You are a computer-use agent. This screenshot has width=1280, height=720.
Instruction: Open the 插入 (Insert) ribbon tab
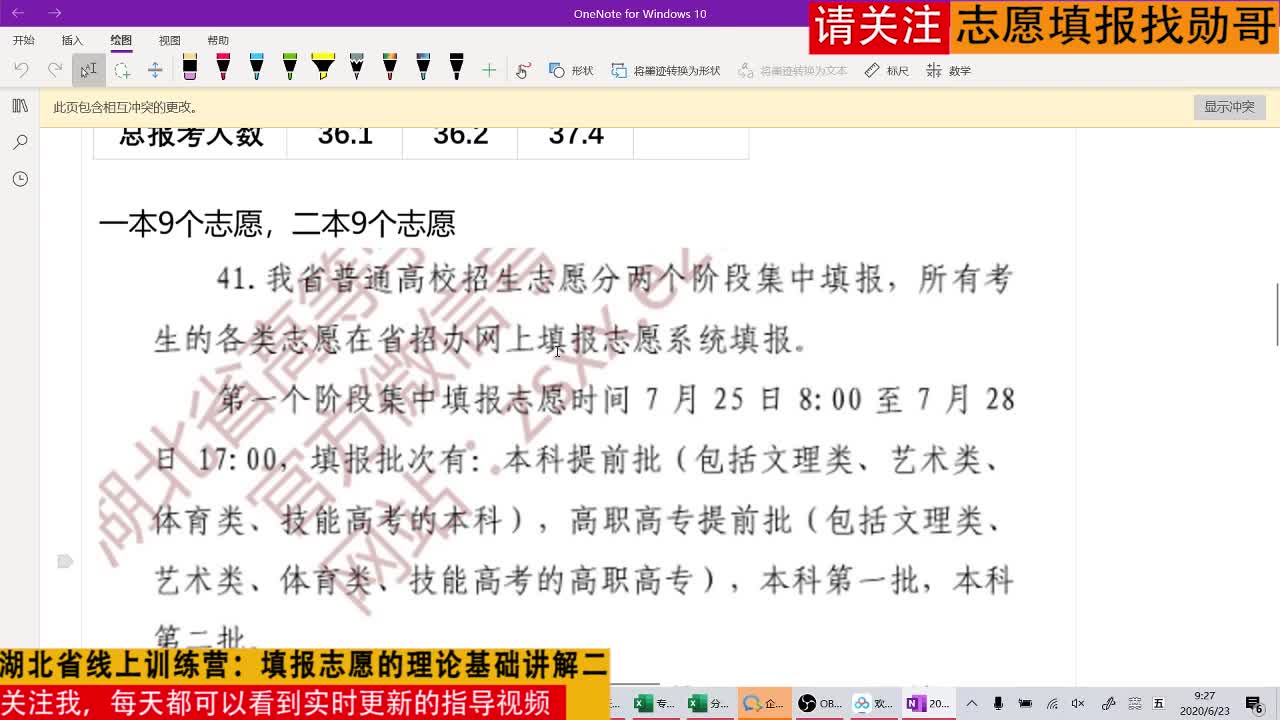click(72, 40)
